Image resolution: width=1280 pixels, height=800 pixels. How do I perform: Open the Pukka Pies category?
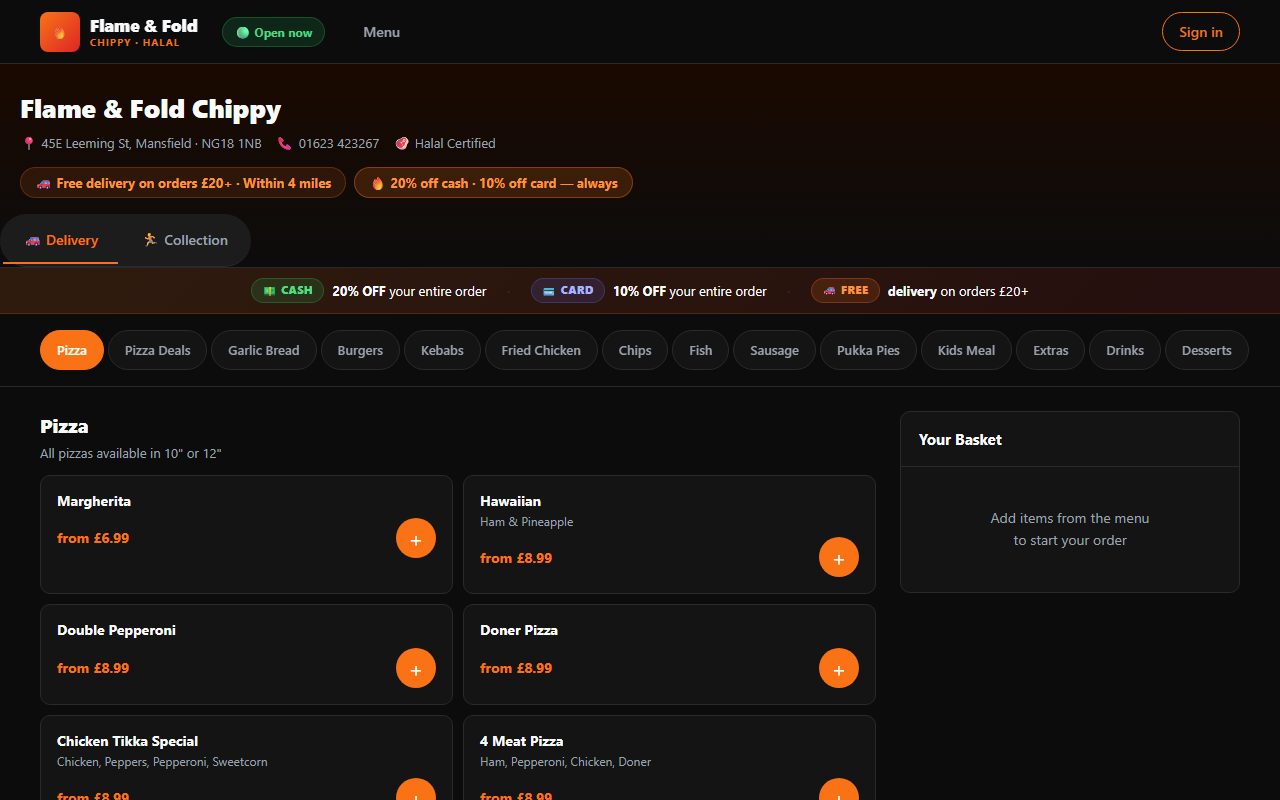point(868,350)
